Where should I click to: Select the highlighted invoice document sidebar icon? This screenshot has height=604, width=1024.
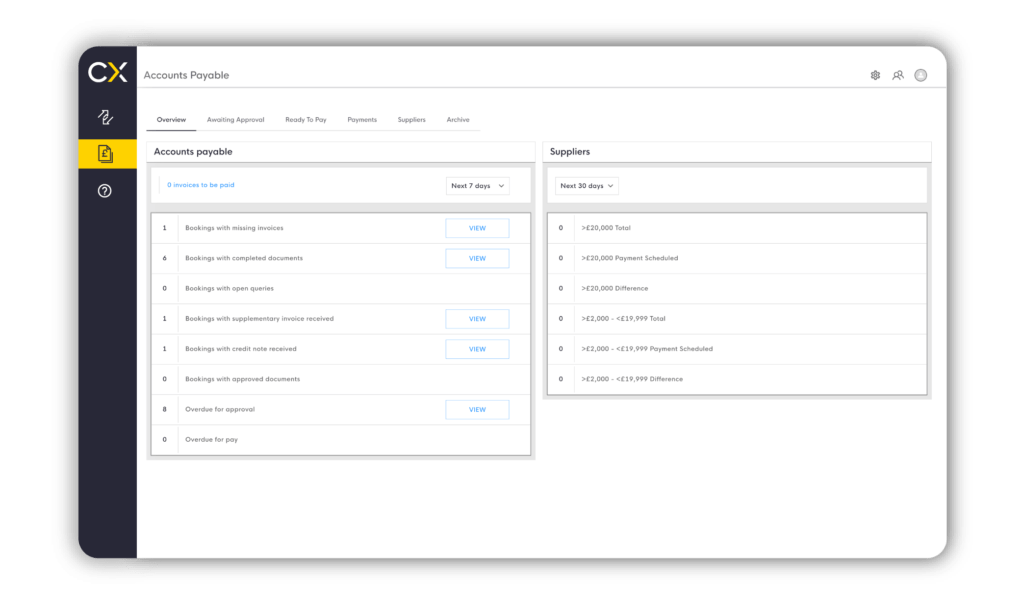click(x=105, y=153)
